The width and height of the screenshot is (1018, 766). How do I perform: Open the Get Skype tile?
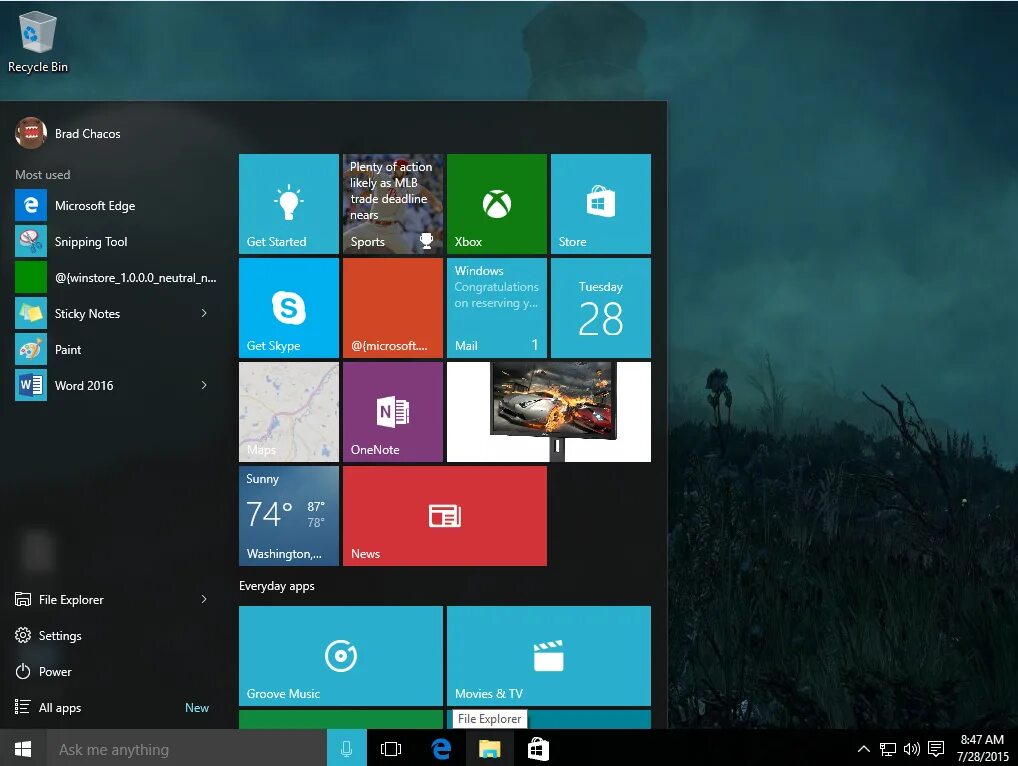[x=289, y=308]
